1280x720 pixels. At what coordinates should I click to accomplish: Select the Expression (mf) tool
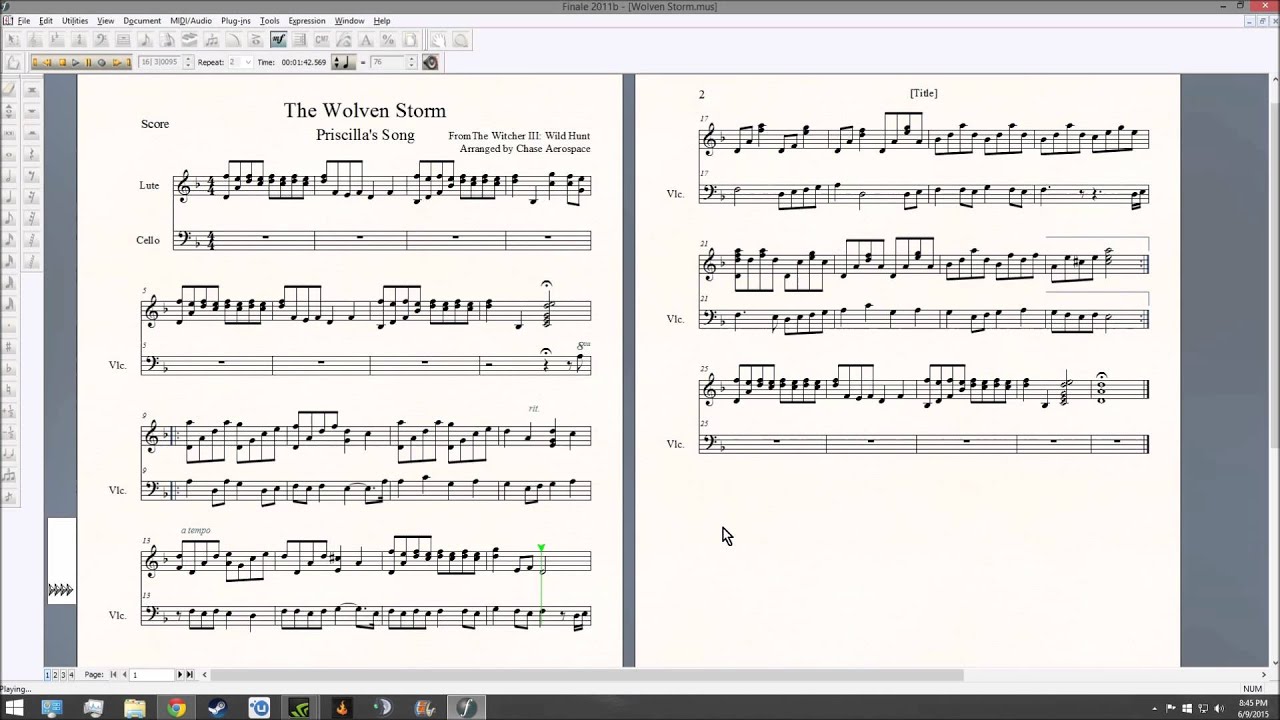coord(278,40)
